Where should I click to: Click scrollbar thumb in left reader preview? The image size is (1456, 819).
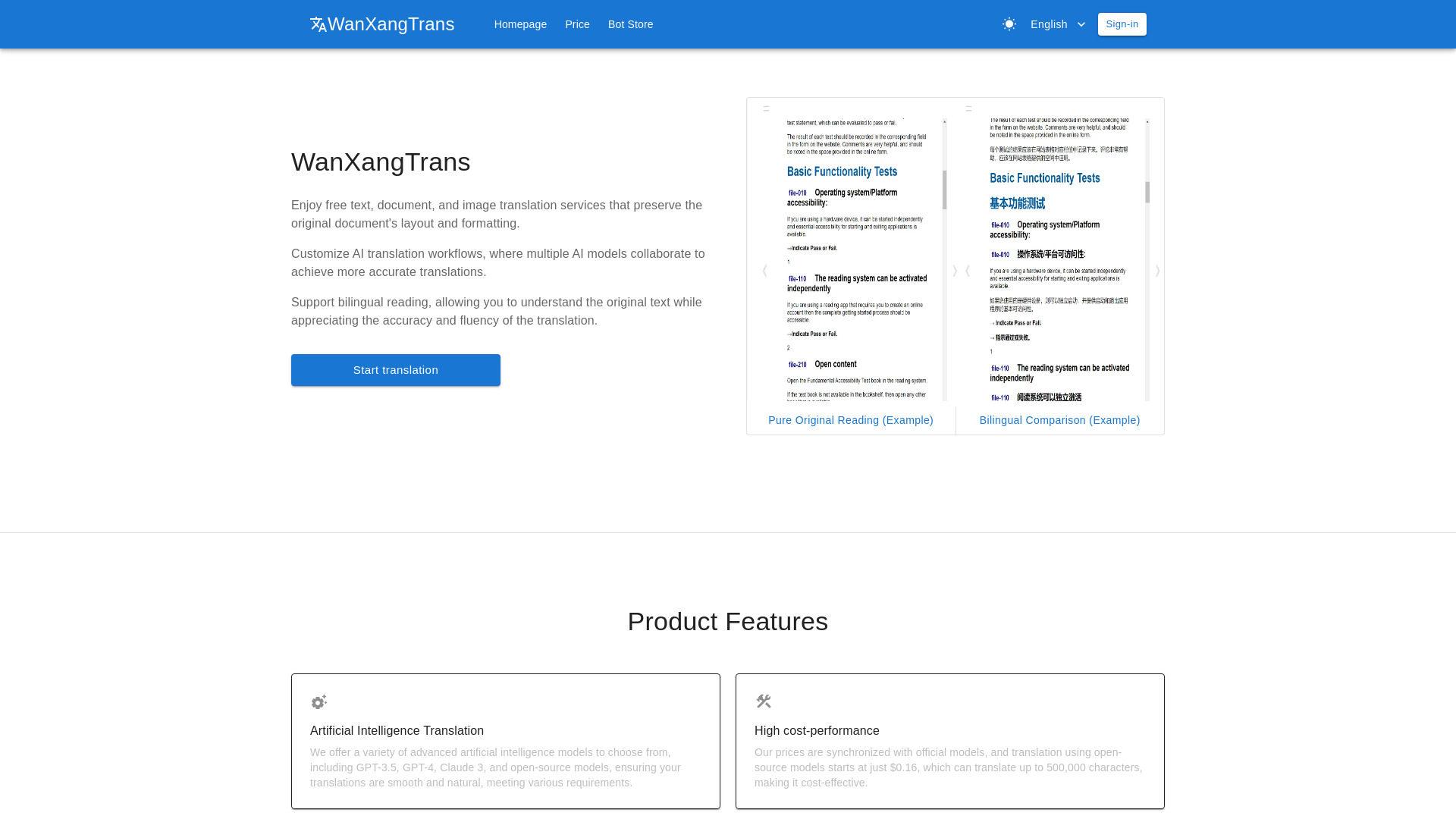tap(944, 190)
